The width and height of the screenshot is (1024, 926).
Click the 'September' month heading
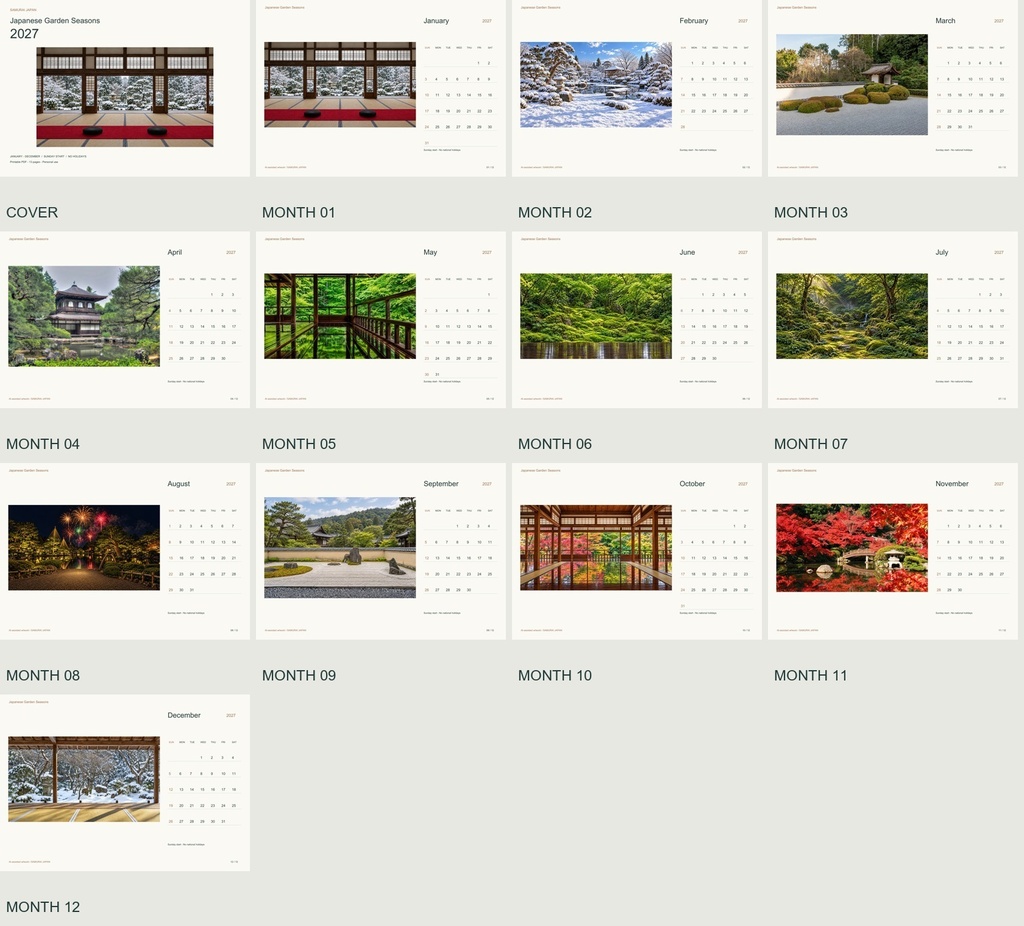pyautogui.click(x=441, y=484)
